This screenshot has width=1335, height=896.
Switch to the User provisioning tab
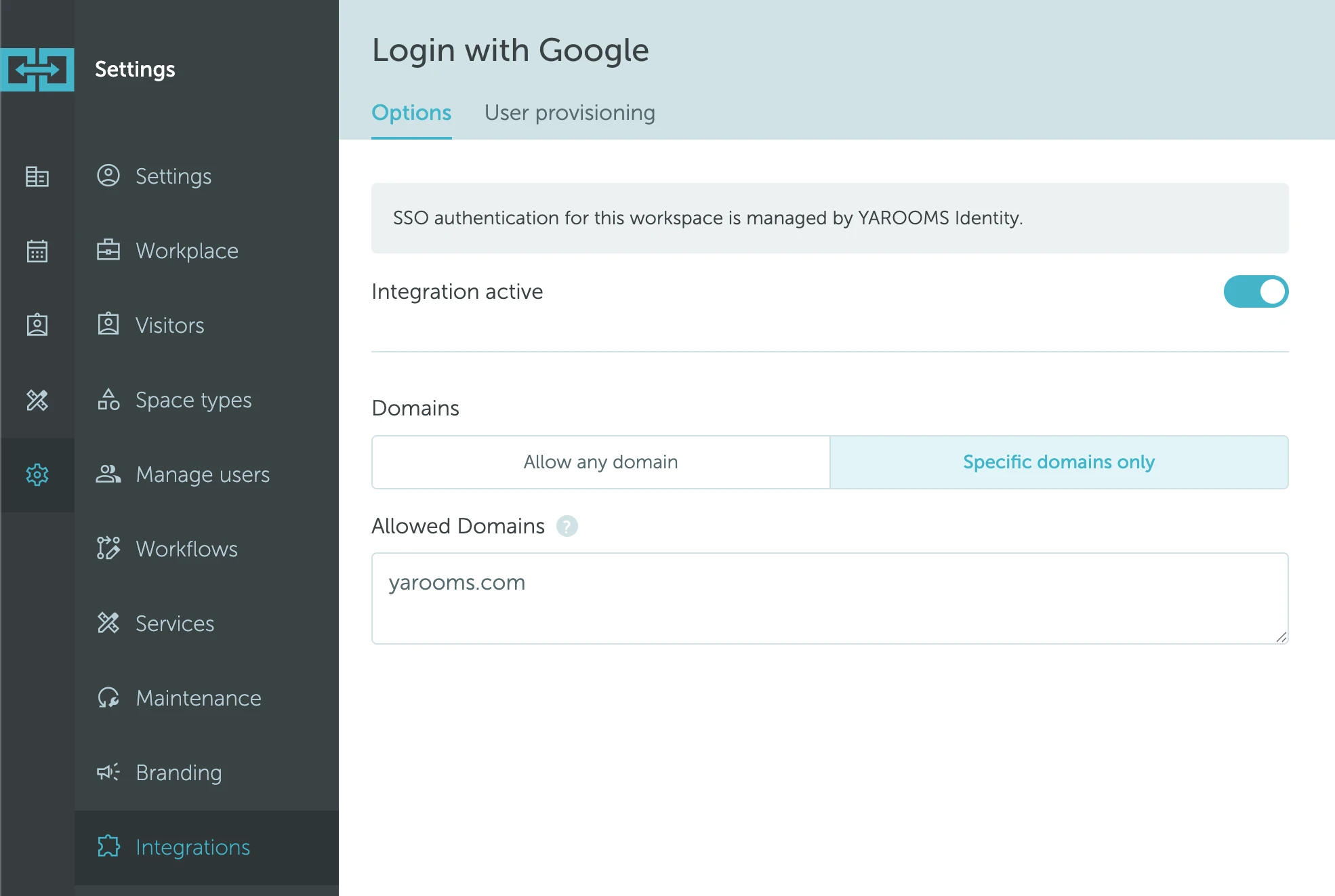click(570, 113)
